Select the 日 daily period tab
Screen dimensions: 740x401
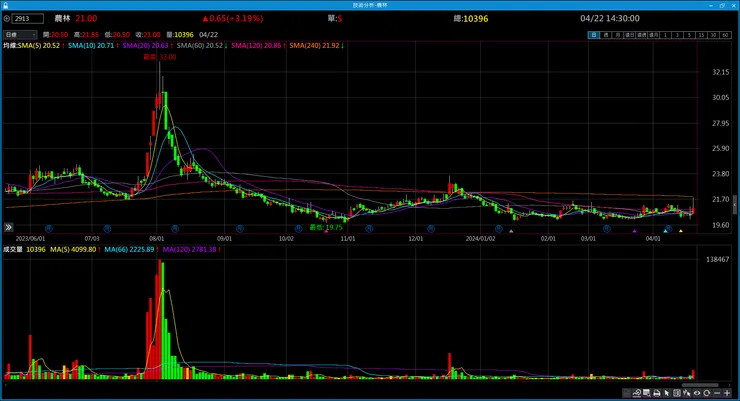(x=594, y=35)
